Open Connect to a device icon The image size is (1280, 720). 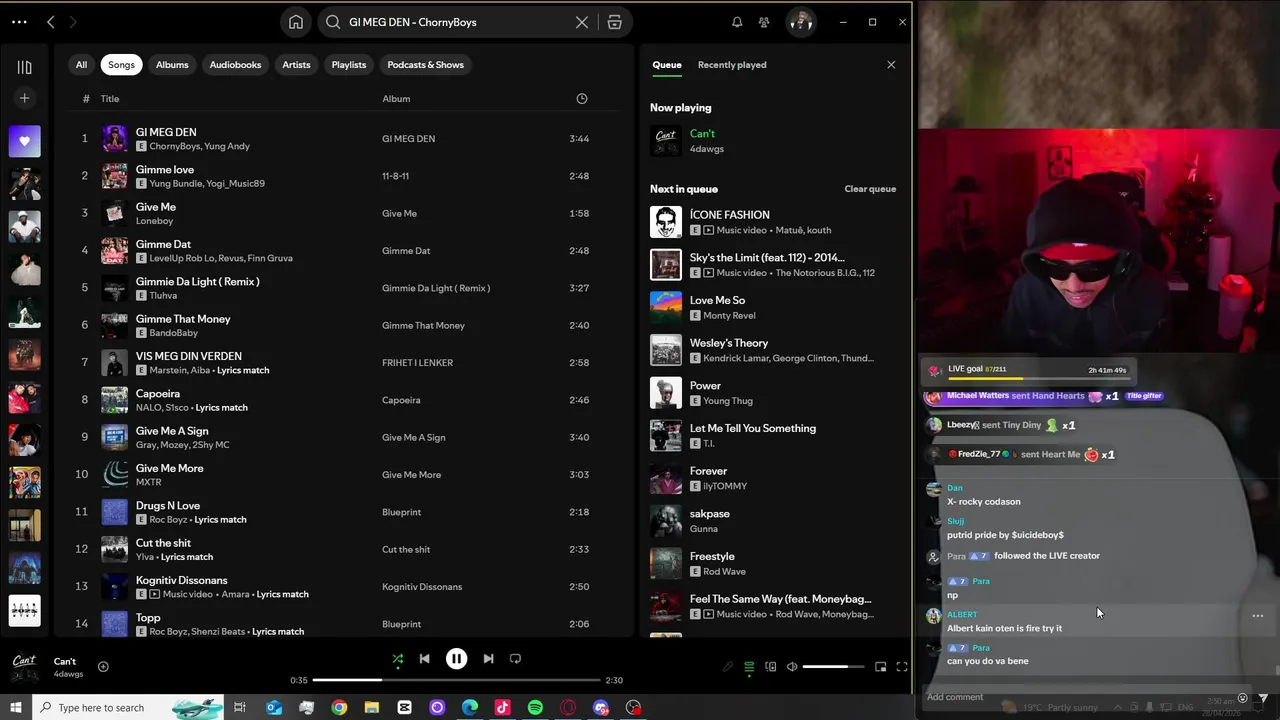770,667
